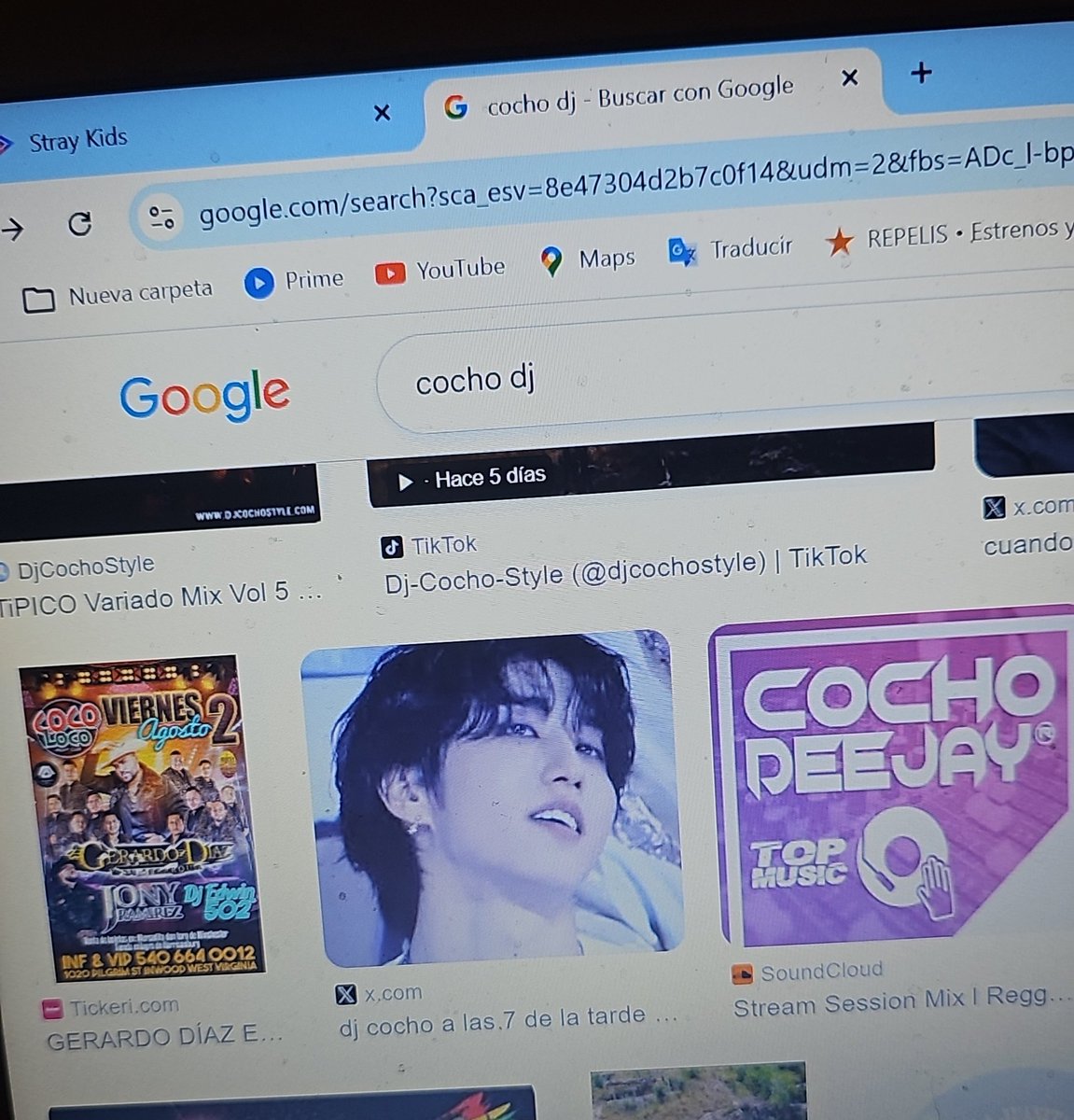Open GERARDO DÍAZ E... result title

coord(164,1038)
